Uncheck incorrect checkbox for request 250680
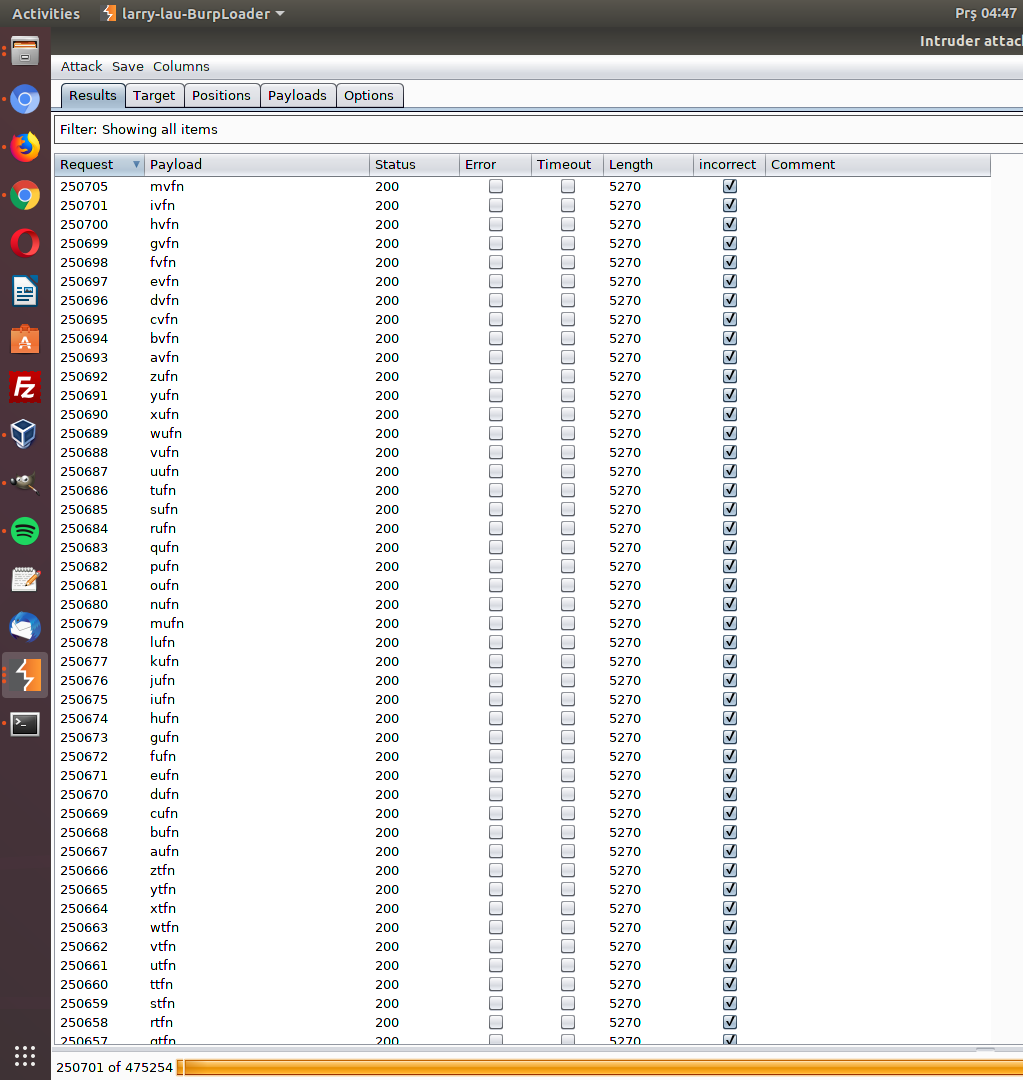The width and height of the screenshot is (1023, 1080). 730,604
